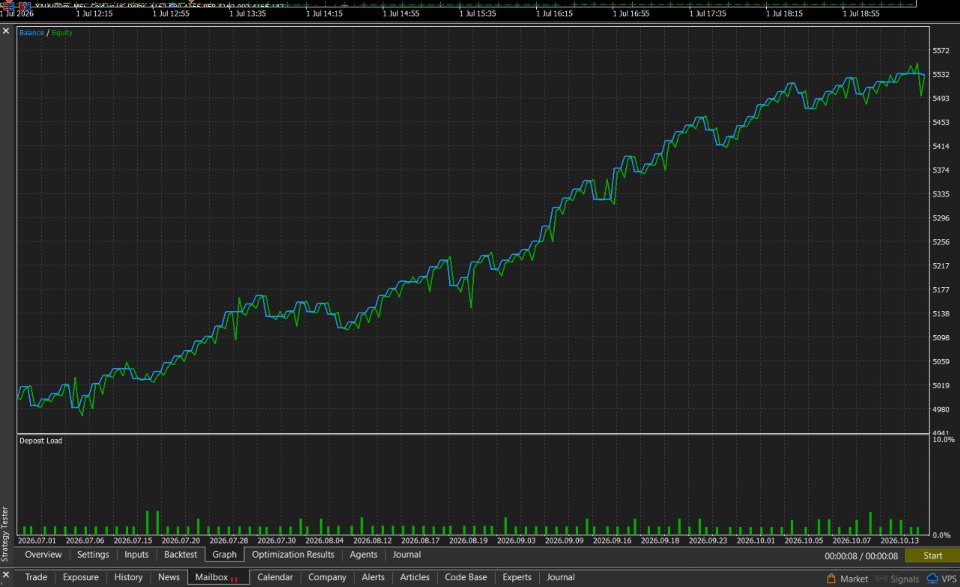The image size is (960, 587).
Task: Switch to the Experts tab
Action: pyautogui.click(x=517, y=577)
